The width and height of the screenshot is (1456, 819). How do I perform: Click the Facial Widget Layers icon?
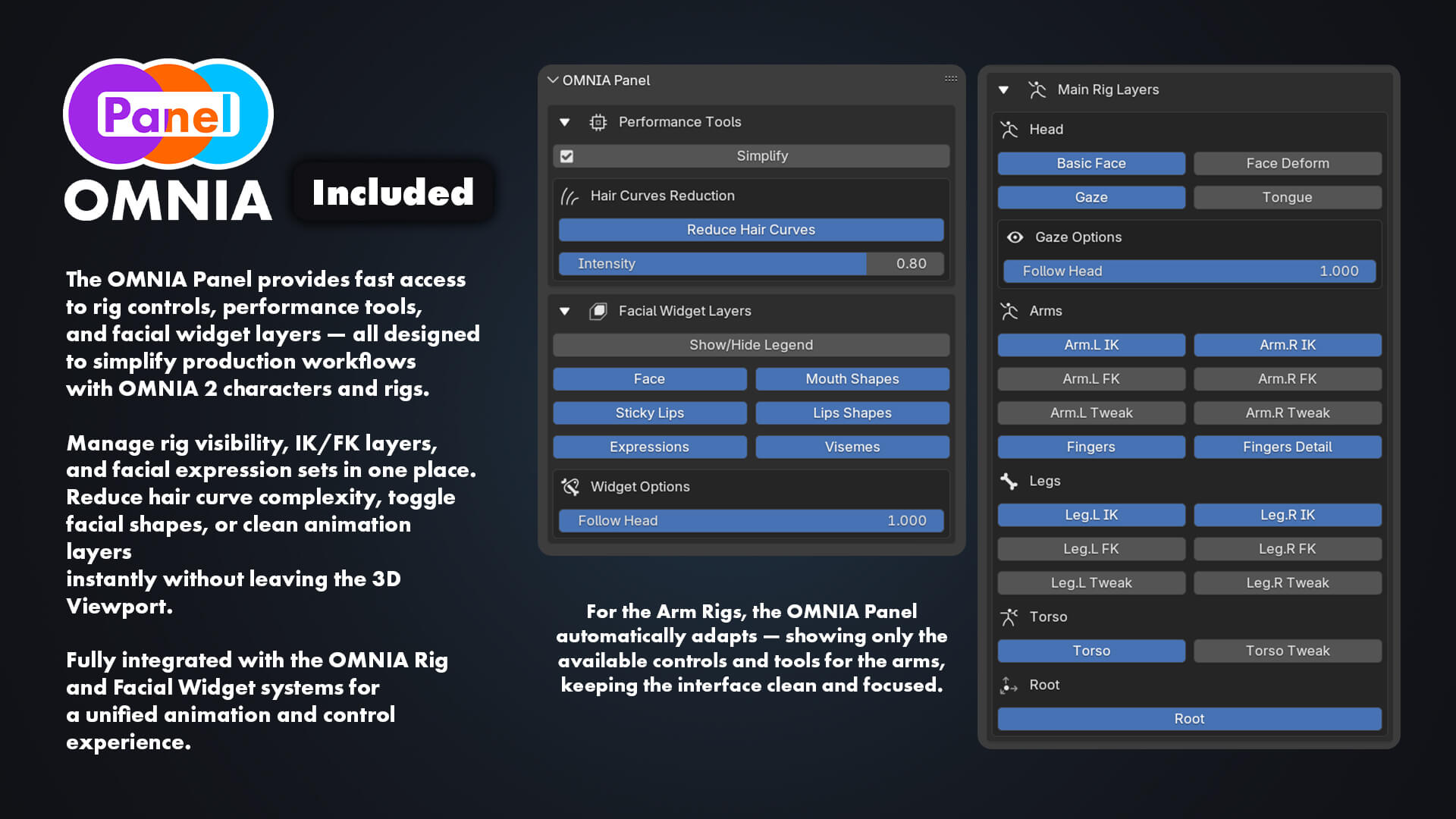(x=598, y=311)
